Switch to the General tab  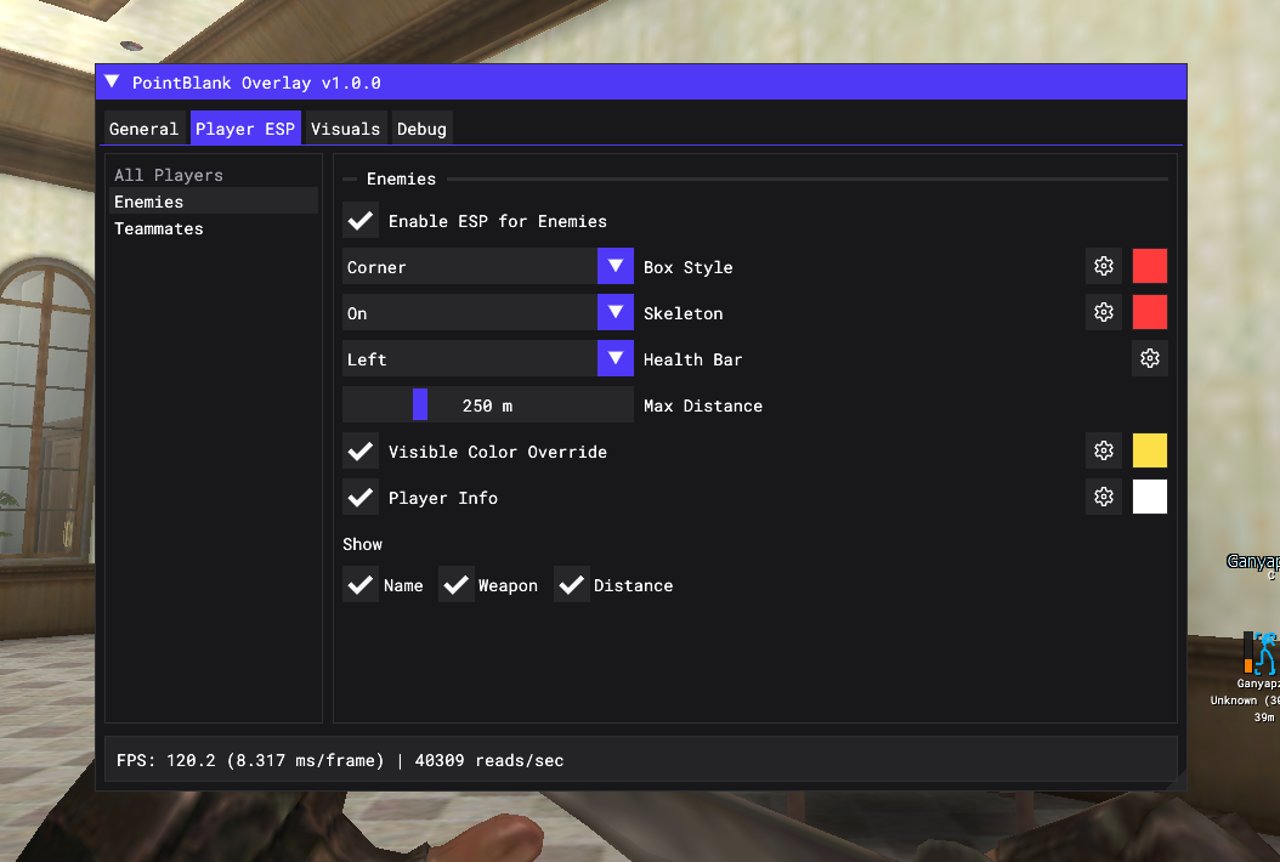pyautogui.click(x=144, y=128)
